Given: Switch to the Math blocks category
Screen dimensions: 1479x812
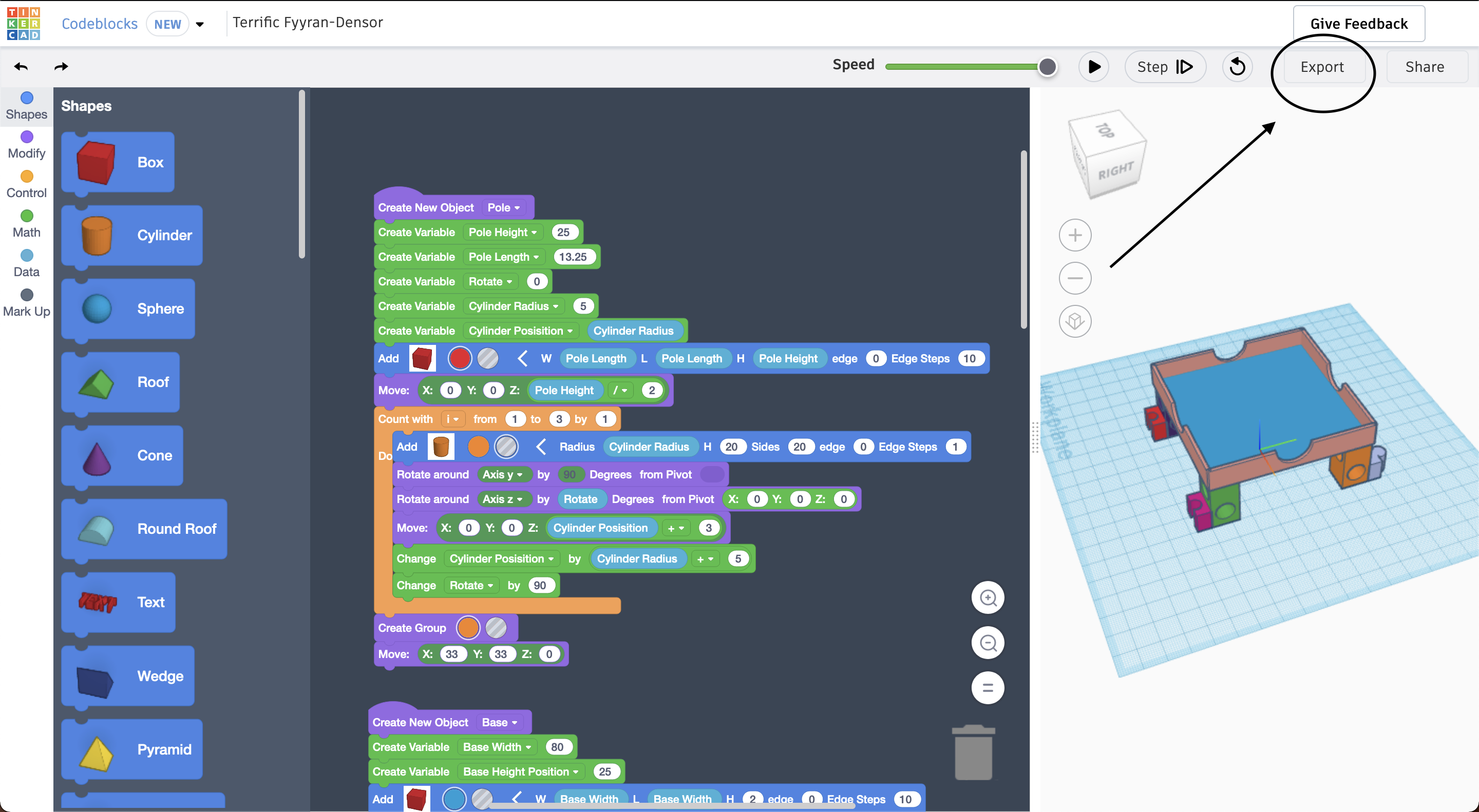Looking at the screenshot, I should [x=26, y=223].
